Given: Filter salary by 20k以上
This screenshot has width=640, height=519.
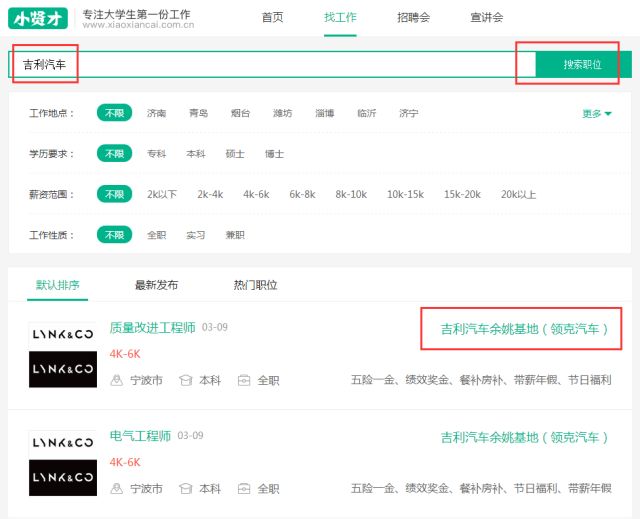Looking at the screenshot, I should [518, 195].
